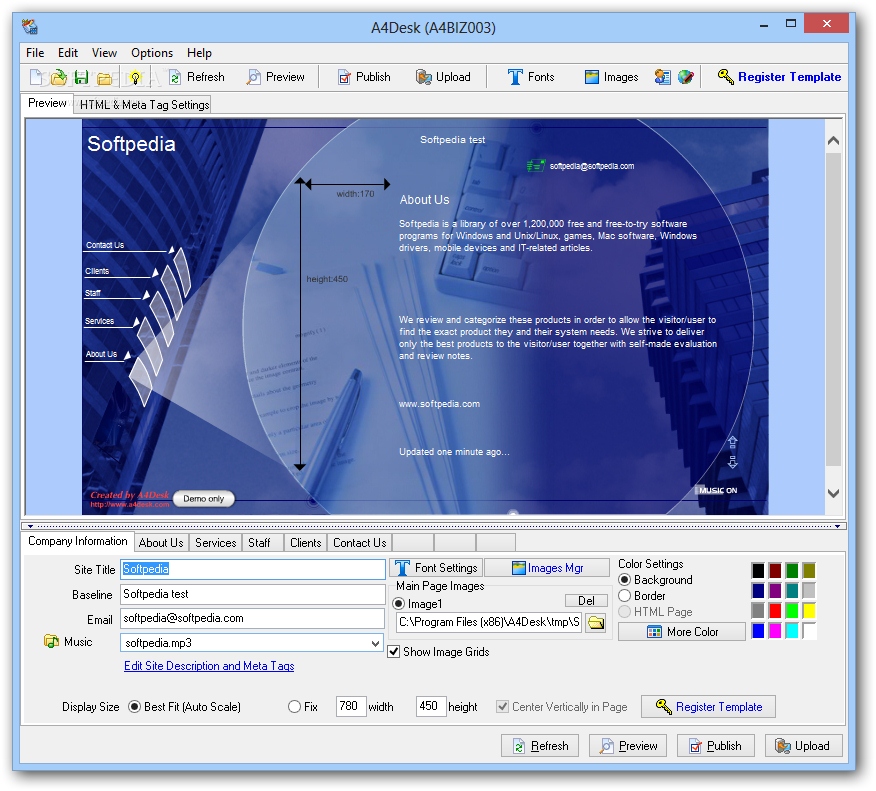Click Edit Site Description and Meta Tags link
Screen dimensions: 876x791
tap(209, 666)
